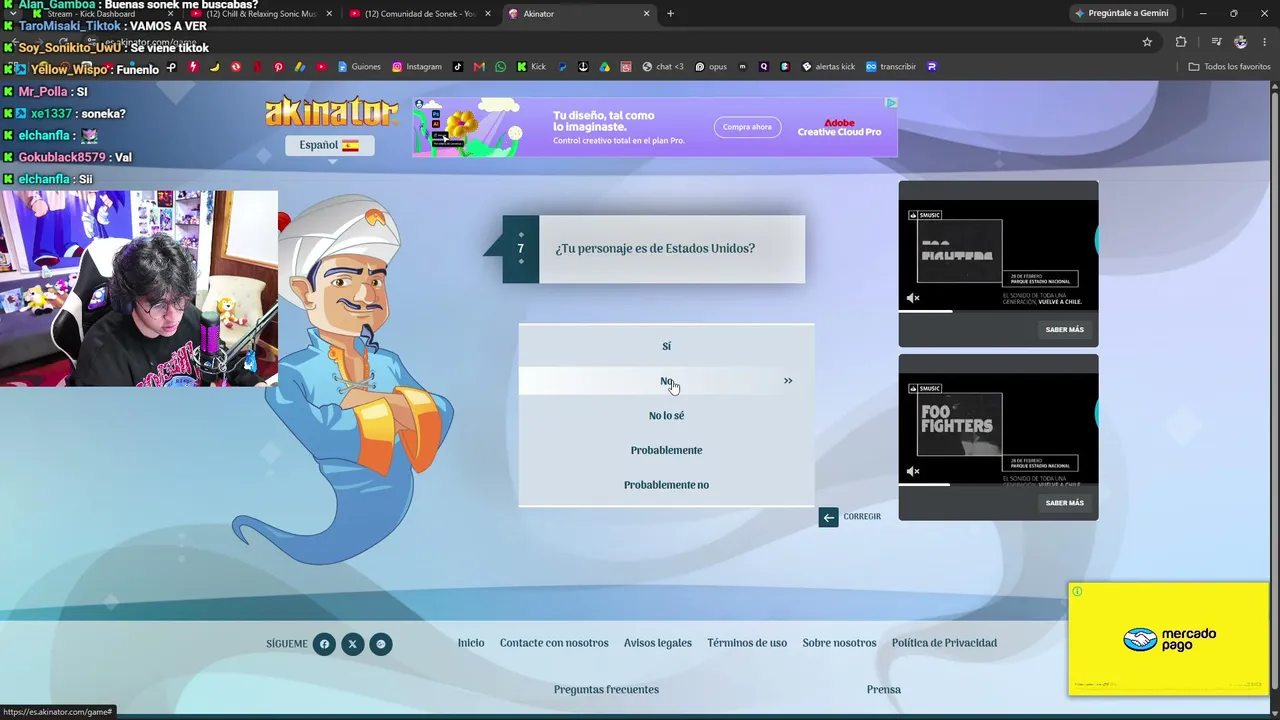1280x720 pixels.
Task: Open the YouTube bookmark icon
Action: click(x=321, y=67)
